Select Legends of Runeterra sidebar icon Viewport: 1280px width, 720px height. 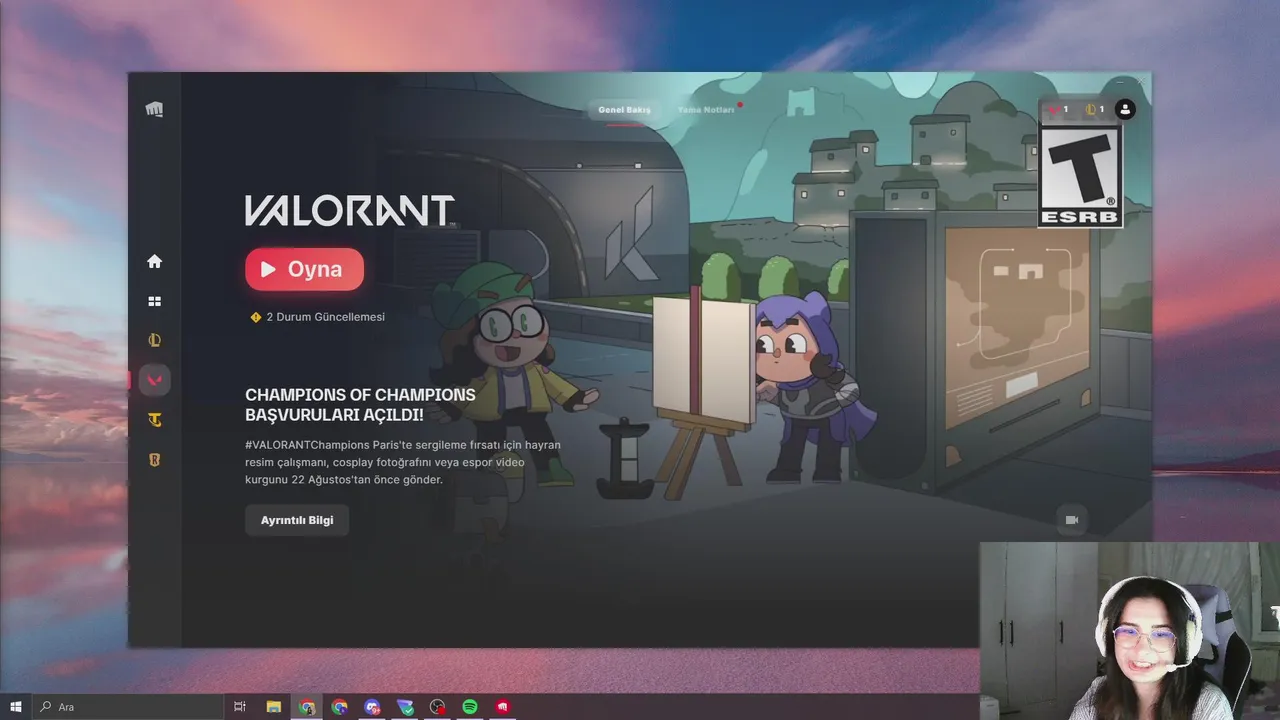[x=154, y=460]
